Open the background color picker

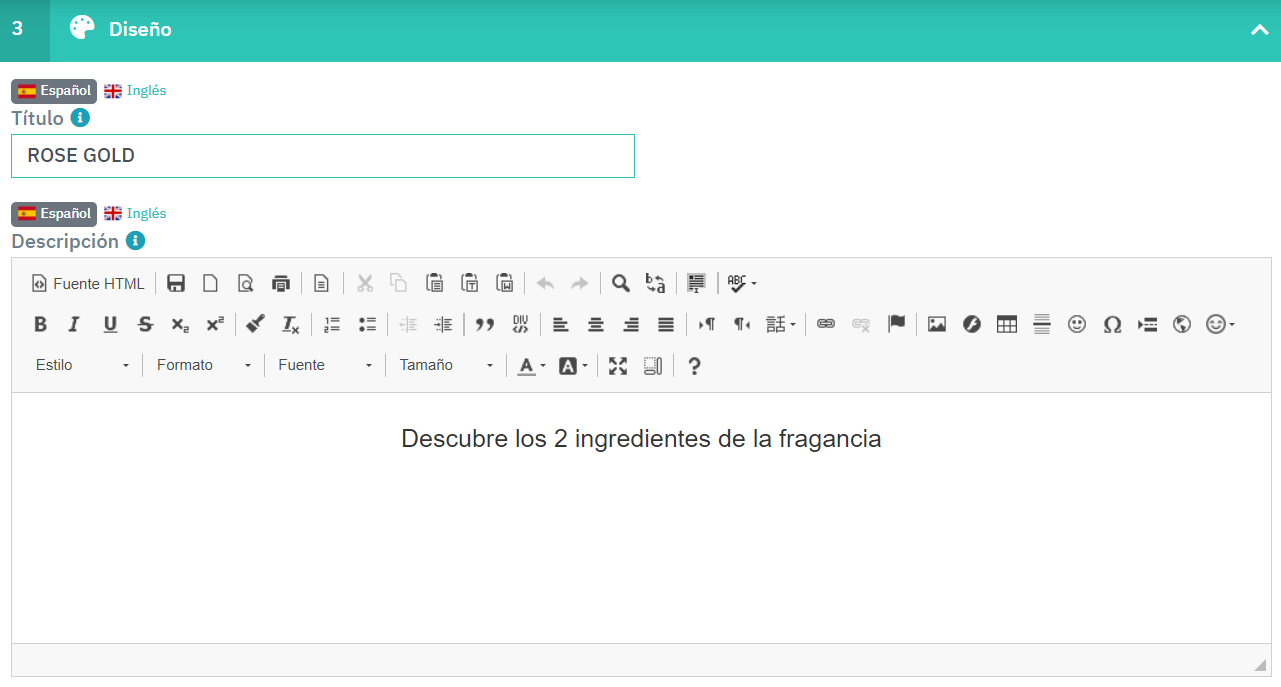(x=573, y=365)
